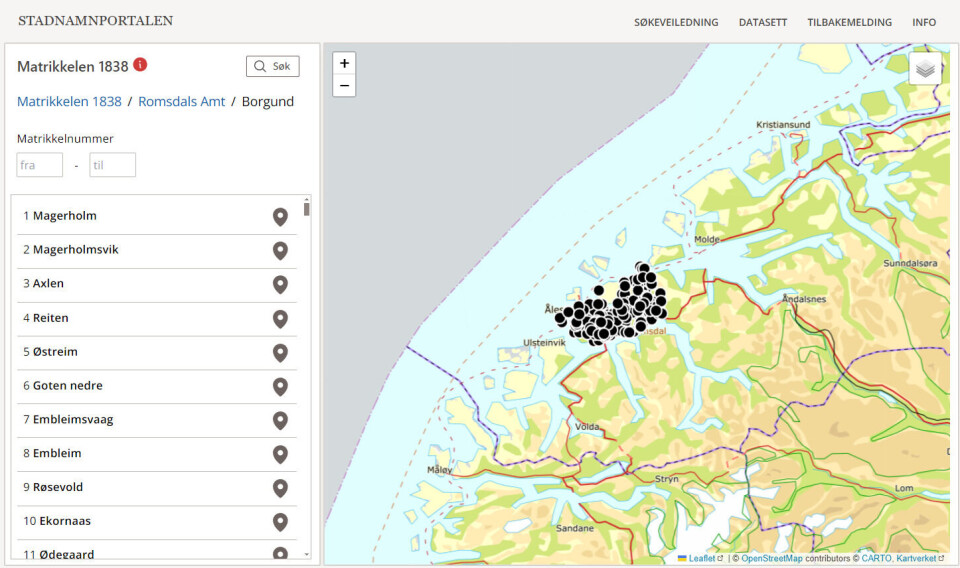The image size is (960, 568).
Task: Open the Søkeveiledning menu item
Action: (676, 22)
